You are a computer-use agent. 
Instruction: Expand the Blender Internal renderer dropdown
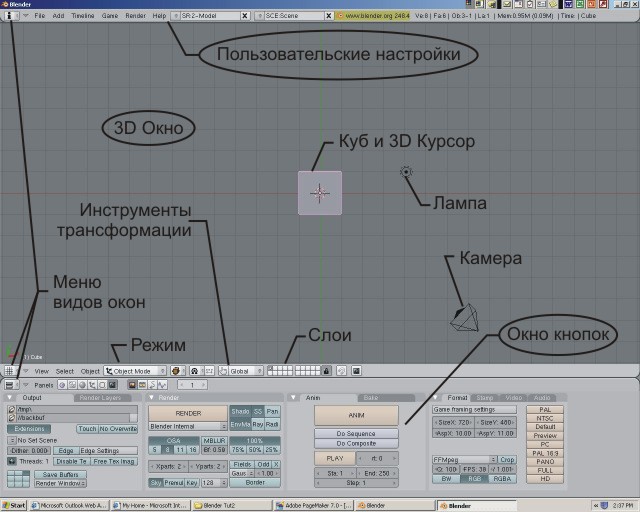coord(188,425)
